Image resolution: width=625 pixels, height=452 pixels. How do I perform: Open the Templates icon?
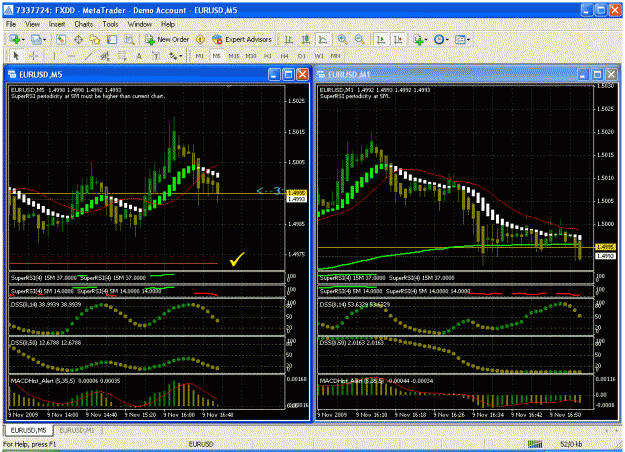[x=460, y=39]
